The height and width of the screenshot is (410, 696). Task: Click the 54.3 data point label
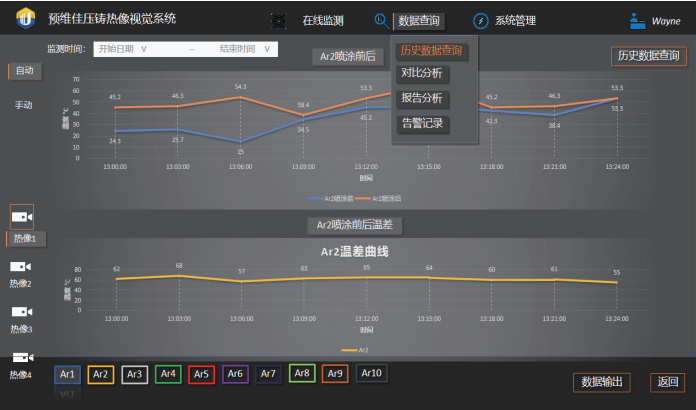pos(241,87)
